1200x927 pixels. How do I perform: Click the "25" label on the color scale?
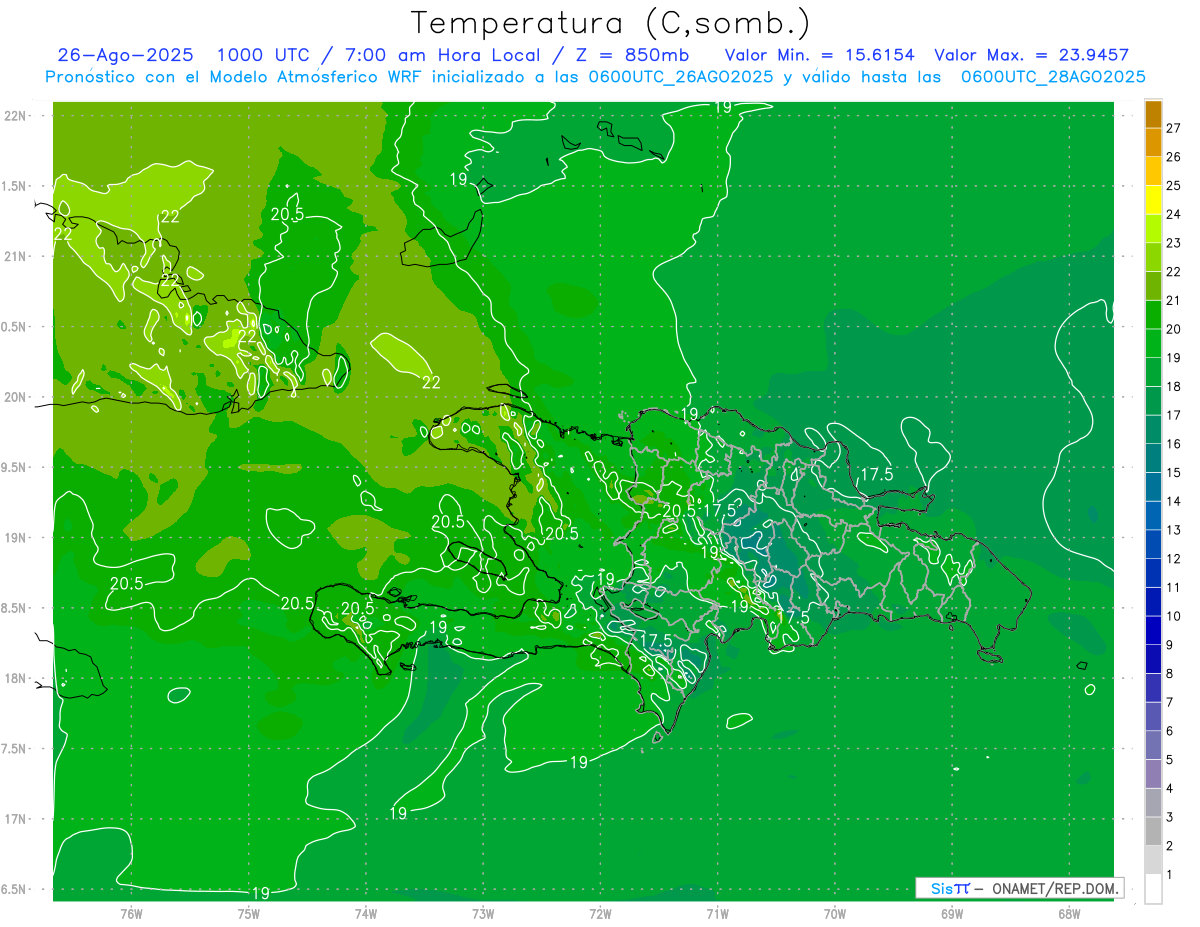coord(1173,186)
